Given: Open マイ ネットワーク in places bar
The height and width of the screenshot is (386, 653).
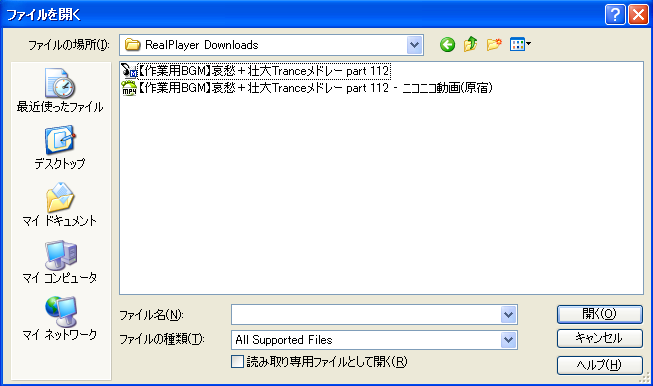Looking at the screenshot, I should pos(60,318).
